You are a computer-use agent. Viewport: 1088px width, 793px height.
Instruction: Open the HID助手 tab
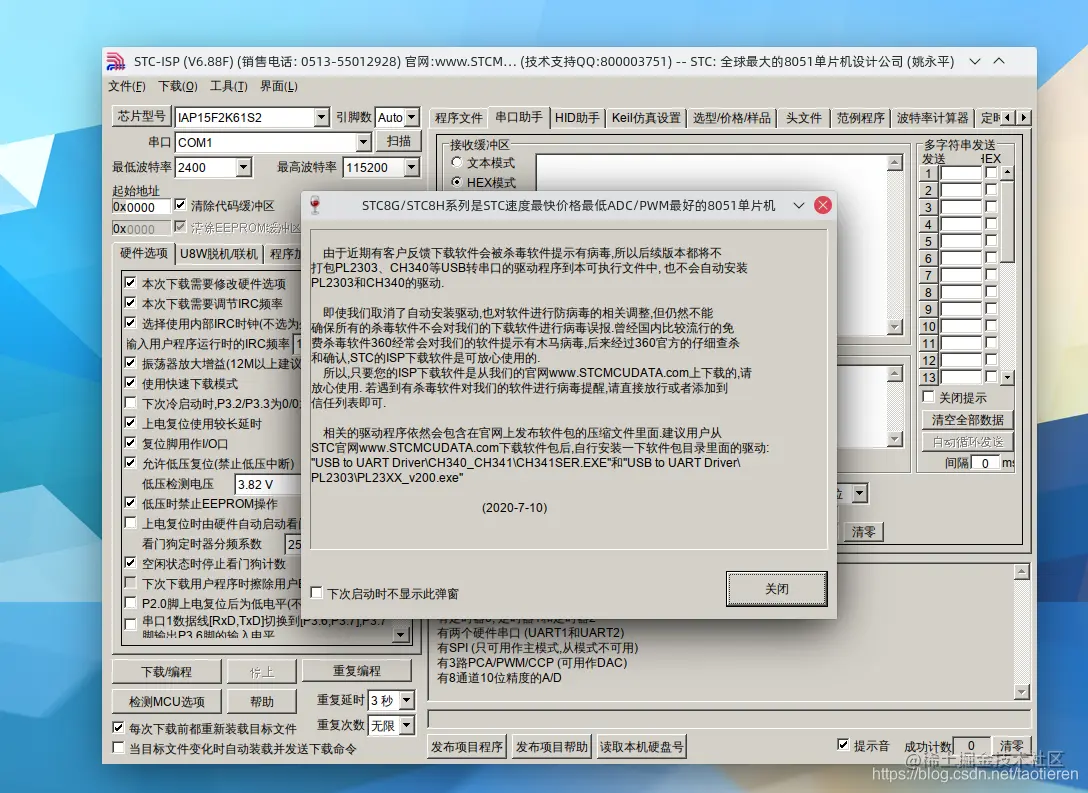[577, 118]
